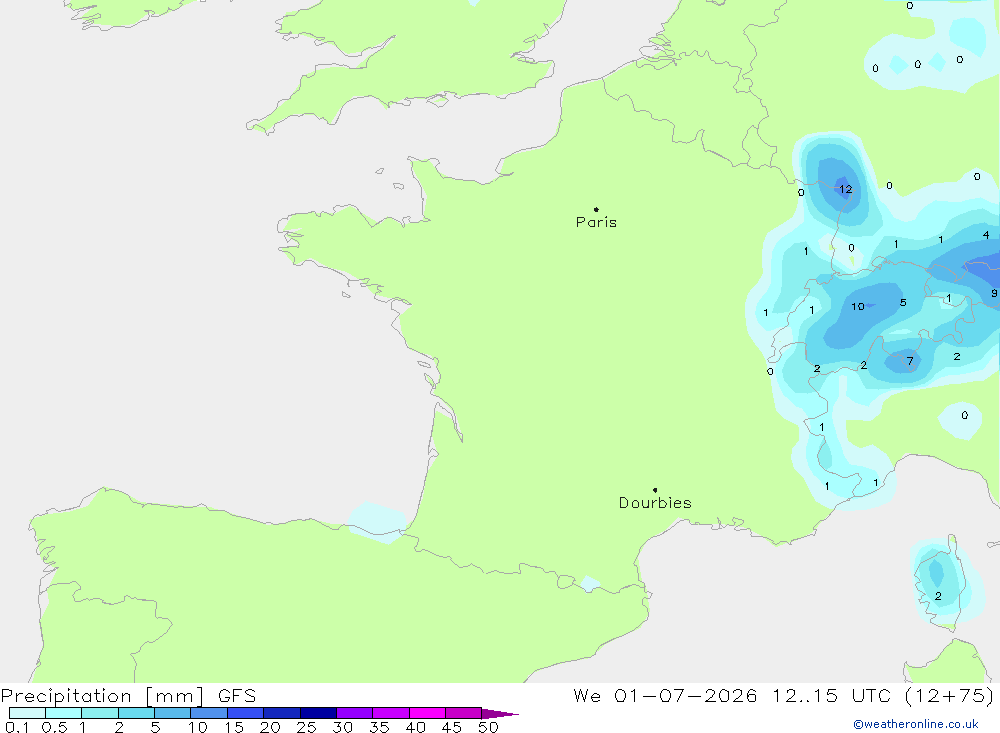1000x733 pixels.
Task: Click the legend label 0.1
Action: [17, 727]
